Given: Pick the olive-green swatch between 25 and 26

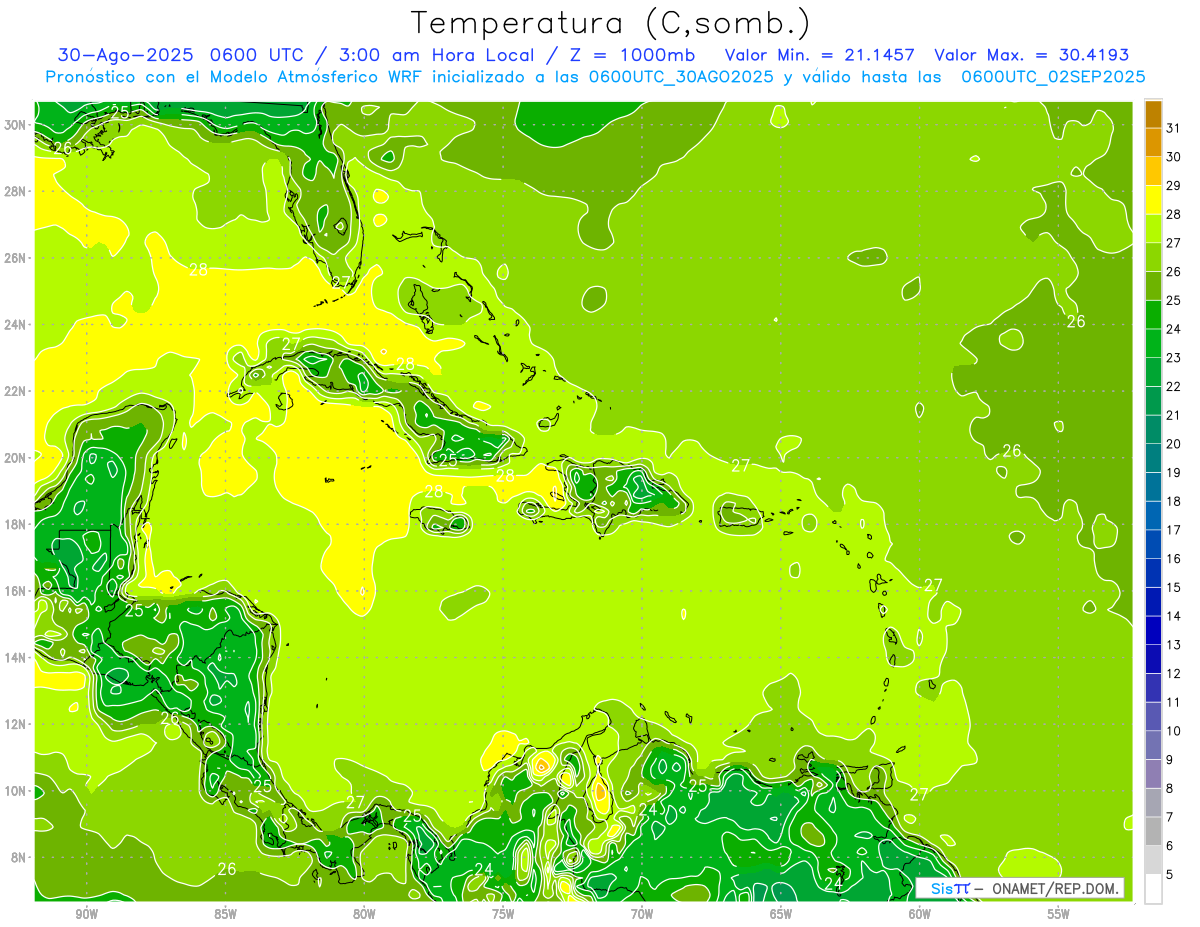Looking at the screenshot, I should 1153,286.
